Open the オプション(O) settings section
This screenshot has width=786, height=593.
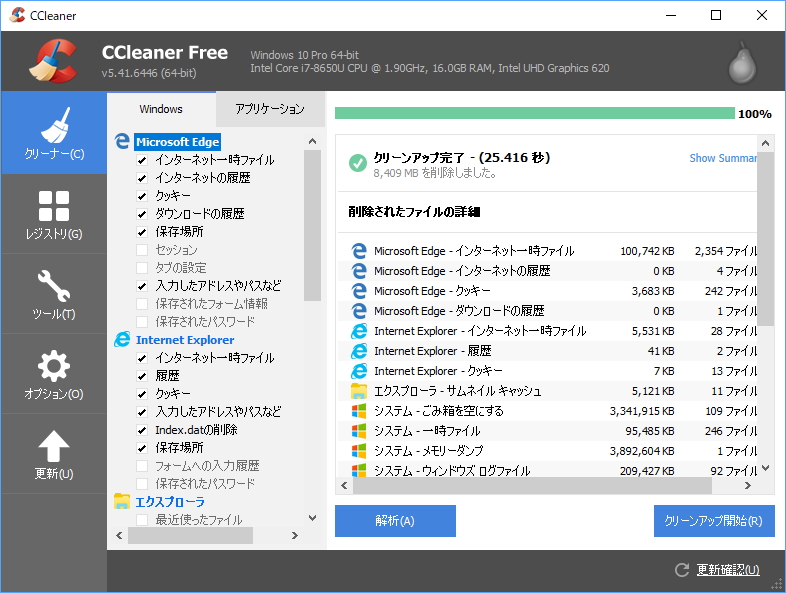54,374
